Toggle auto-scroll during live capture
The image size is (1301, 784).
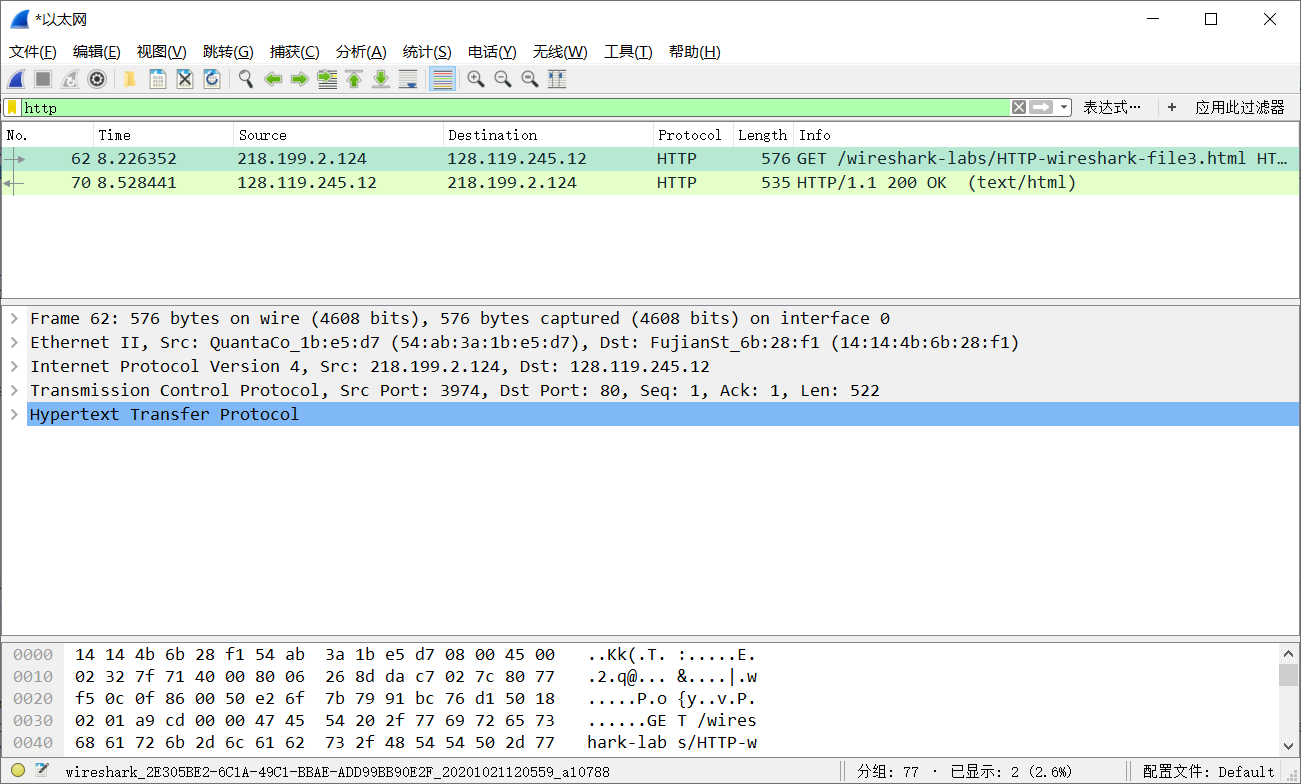[x=408, y=79]
